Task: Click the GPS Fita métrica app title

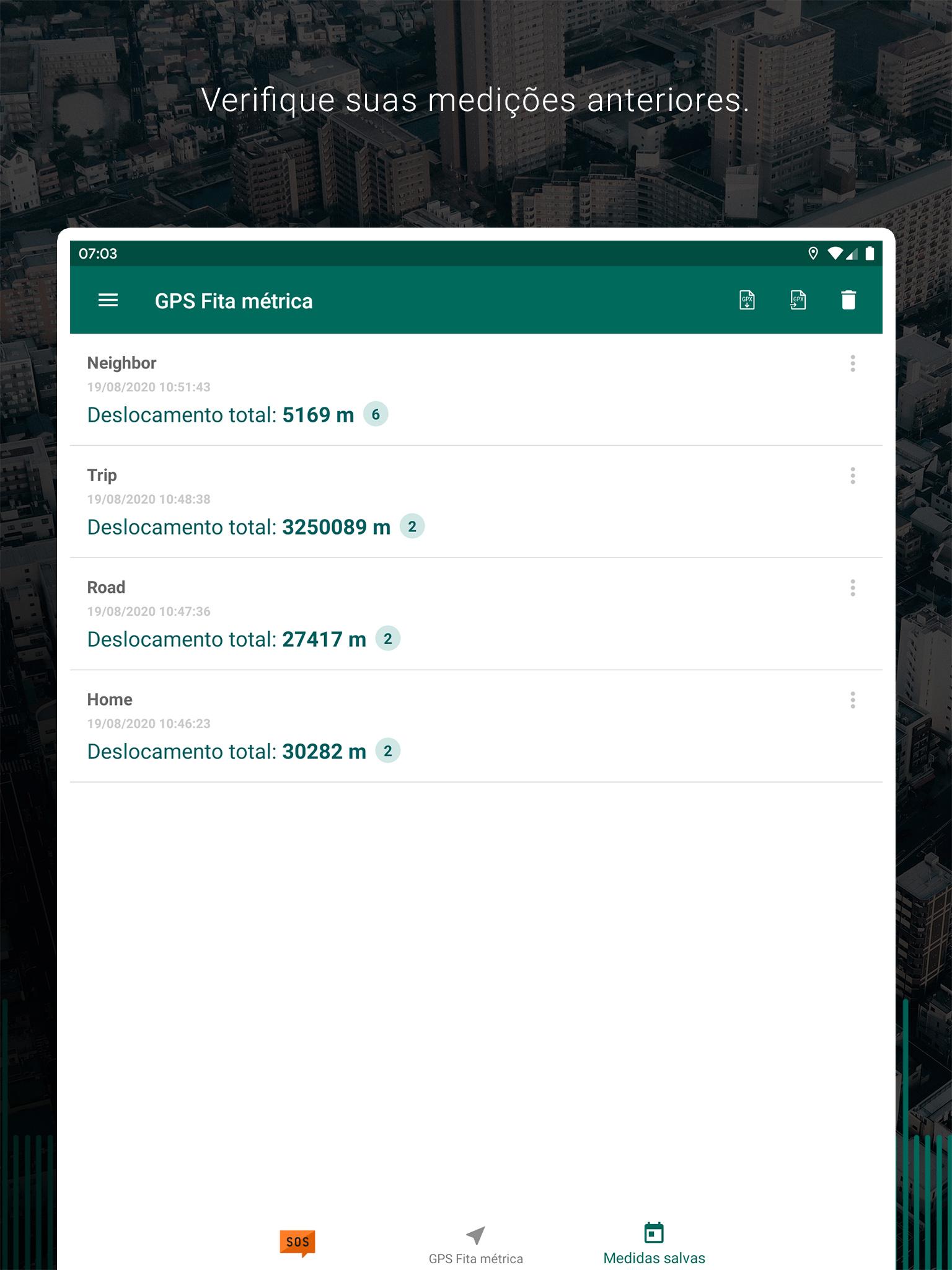Action: [x=234, y=301]
